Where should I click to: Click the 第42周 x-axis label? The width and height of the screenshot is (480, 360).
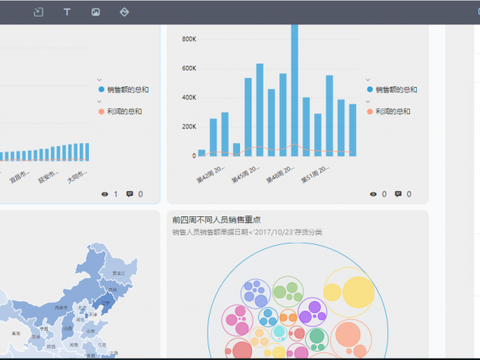[x=210, y=174]
